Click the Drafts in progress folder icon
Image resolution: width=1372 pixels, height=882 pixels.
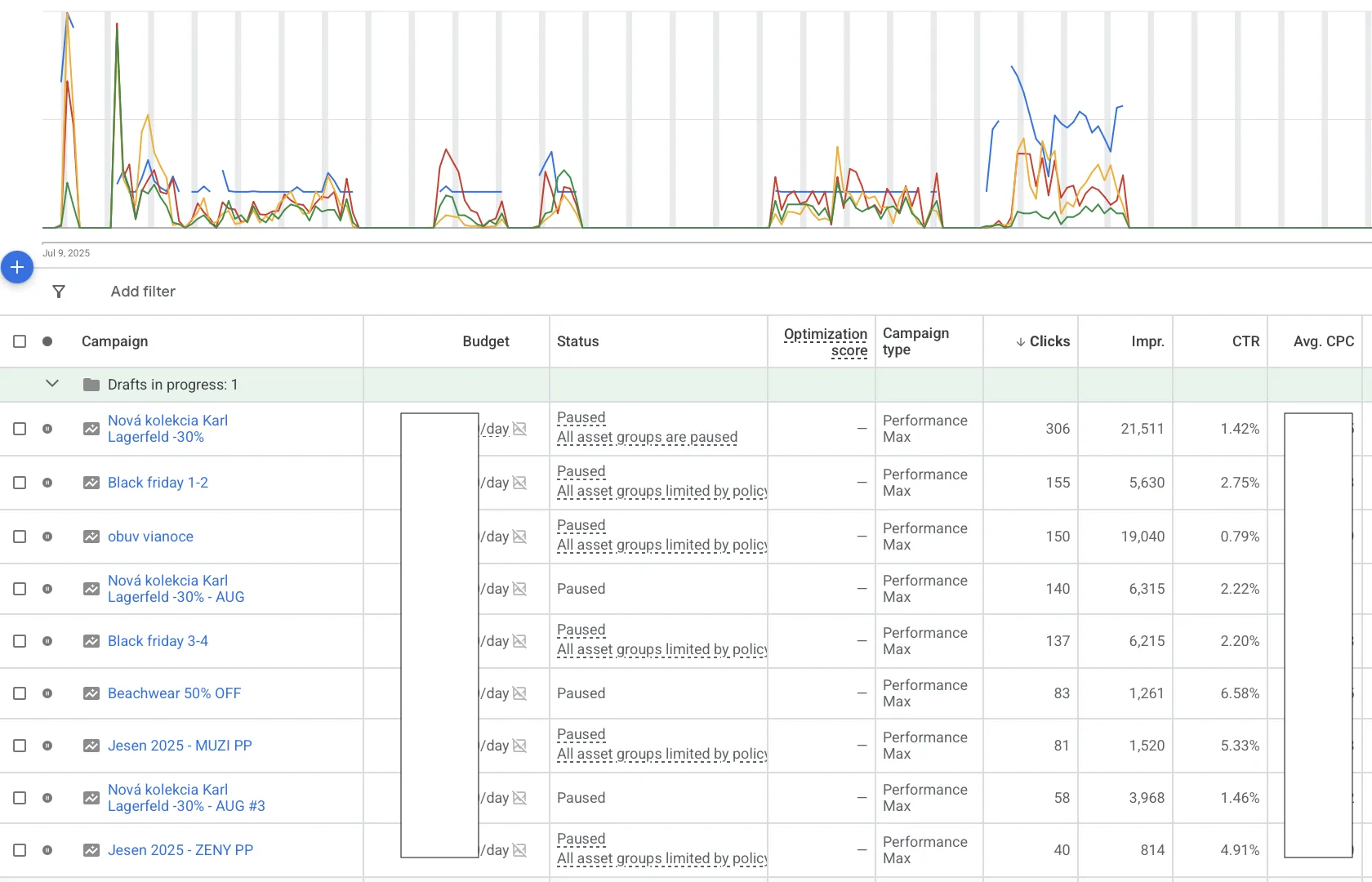[x=91, y=385]
